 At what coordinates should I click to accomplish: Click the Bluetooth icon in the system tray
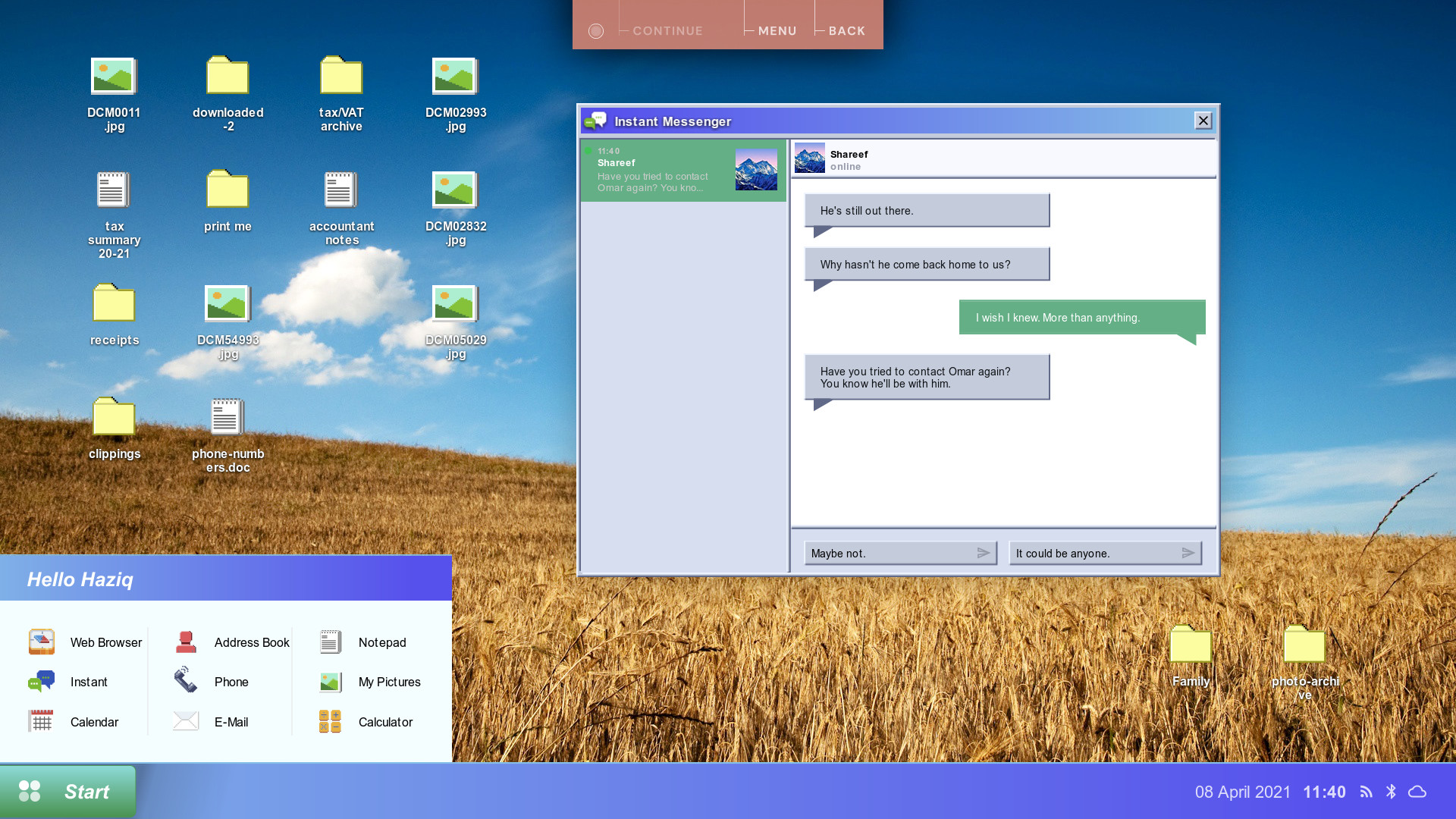(1391, 791)
